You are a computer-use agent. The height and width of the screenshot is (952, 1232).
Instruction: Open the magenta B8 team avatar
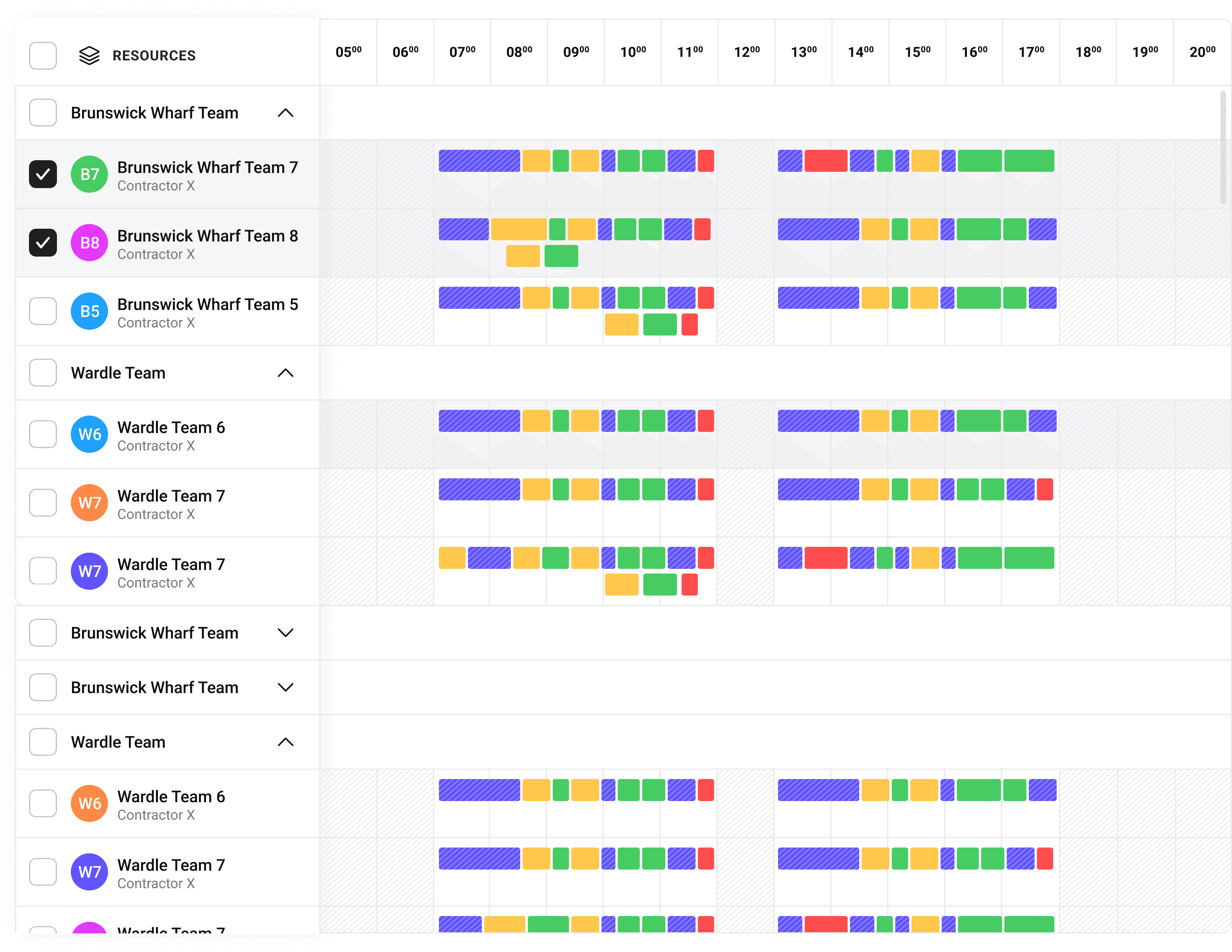point(89,243)
